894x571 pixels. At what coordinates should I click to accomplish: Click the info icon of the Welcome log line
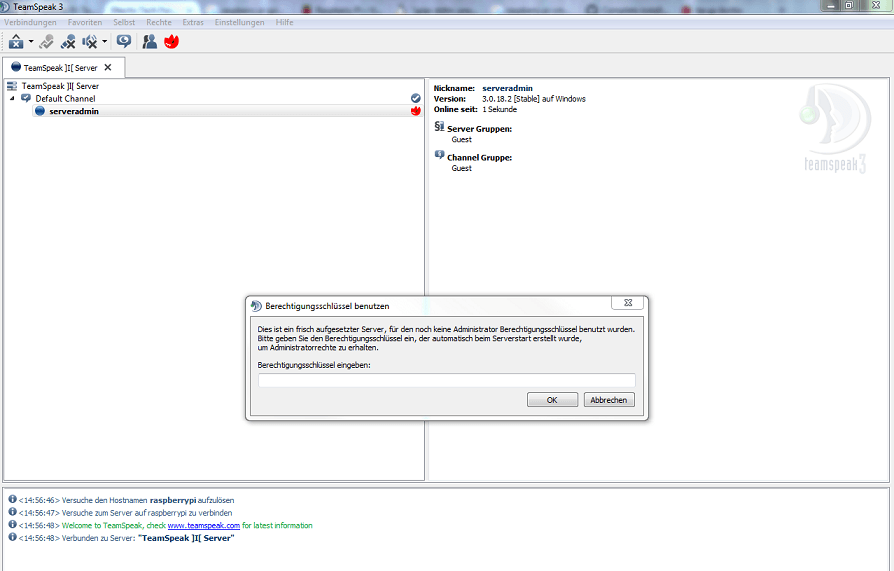(12, 524)
